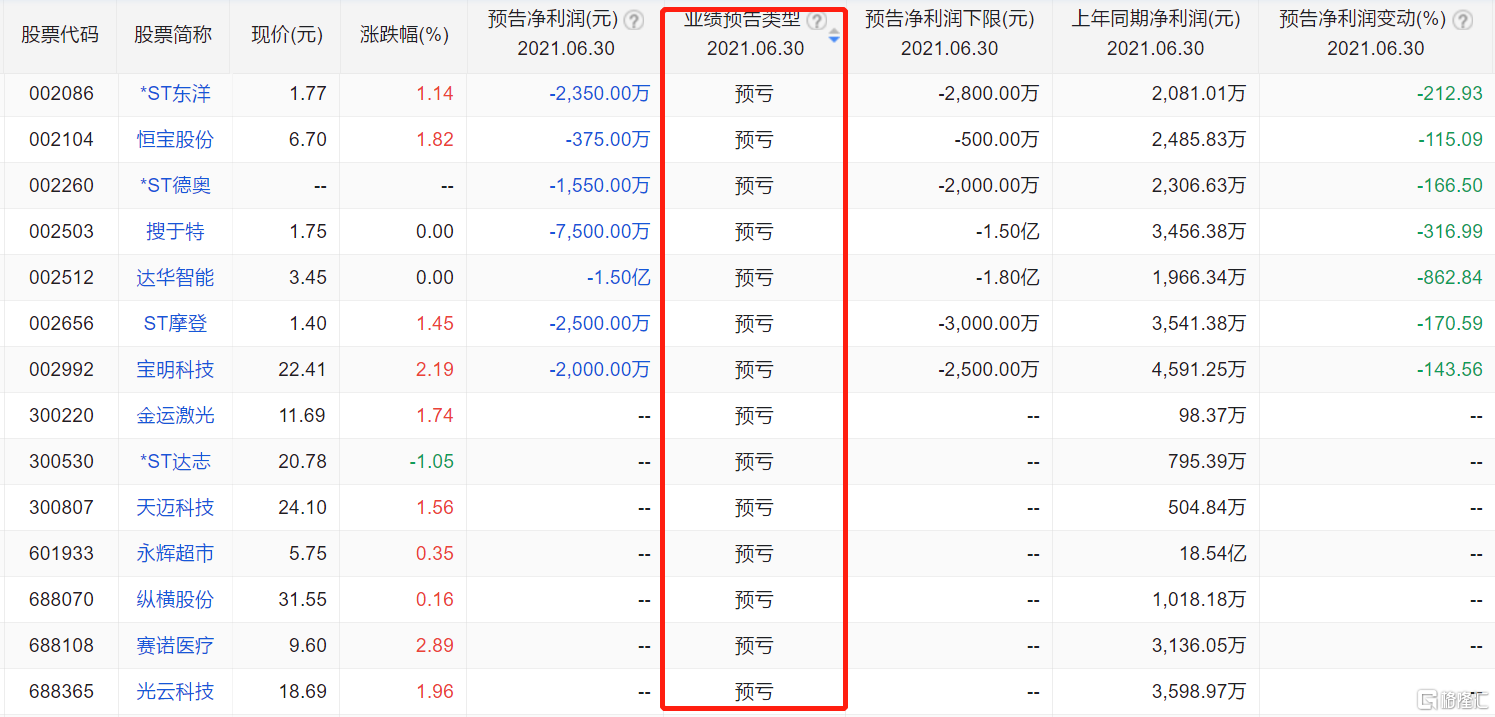Select stock code 002104
The height and width of the screenshot is (717, 1495).
[61, 140]
